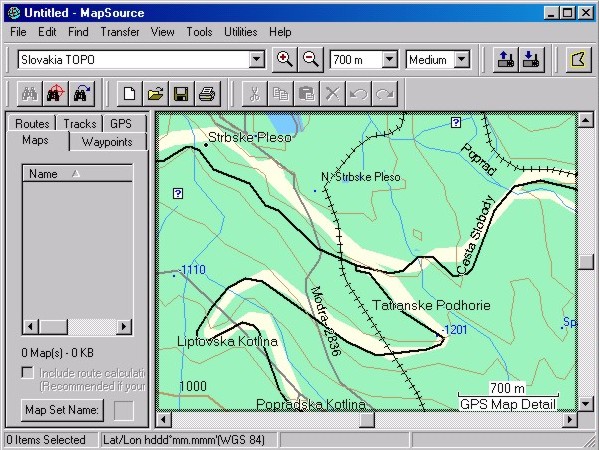Click the Name column header
Screen dimensions: 599x450
(78, 174)
